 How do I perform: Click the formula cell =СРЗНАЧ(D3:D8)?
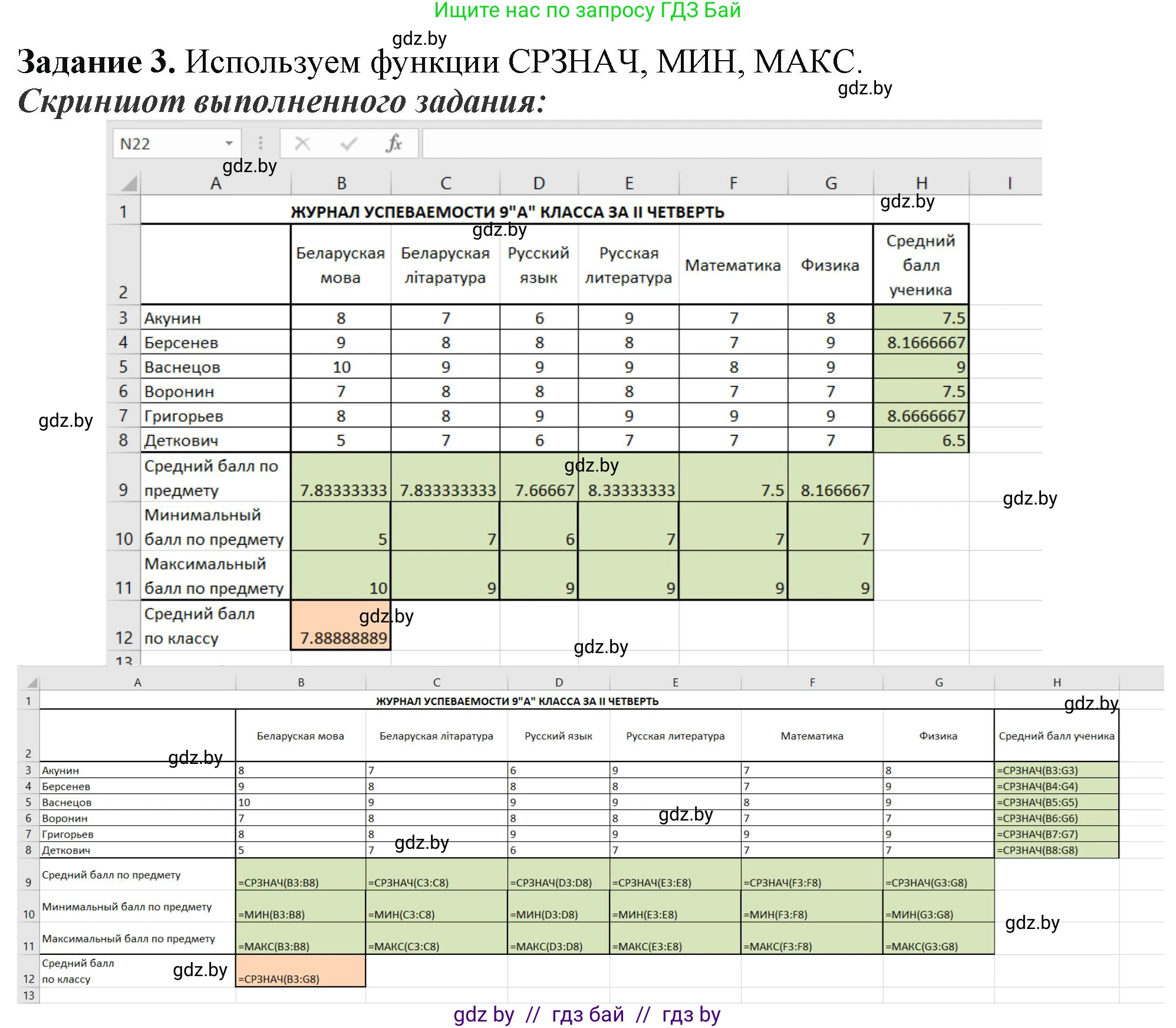point(559,874)
